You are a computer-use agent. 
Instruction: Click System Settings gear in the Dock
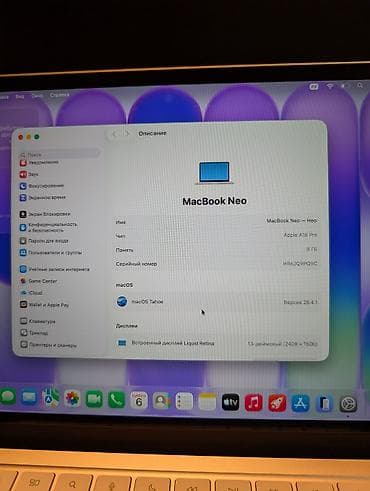pyautogui.click(x=348, y=404)
